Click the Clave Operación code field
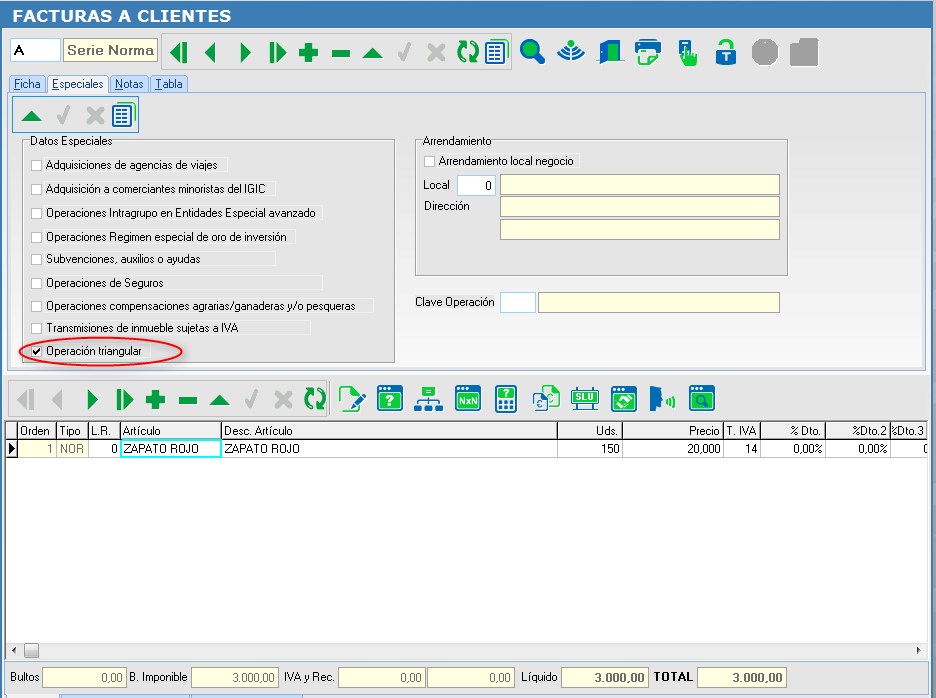Image resolution: width=936 pixels, height=698 pixels. click(x=518, y=303)
